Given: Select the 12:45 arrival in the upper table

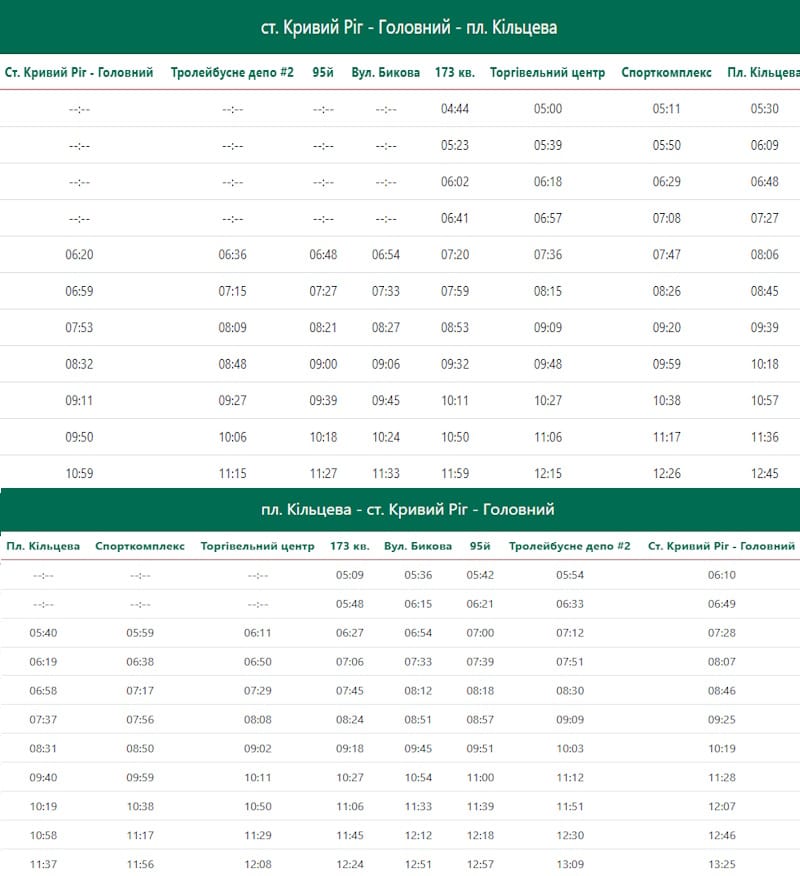Looking at the screenshot, I should coord(764,474).
